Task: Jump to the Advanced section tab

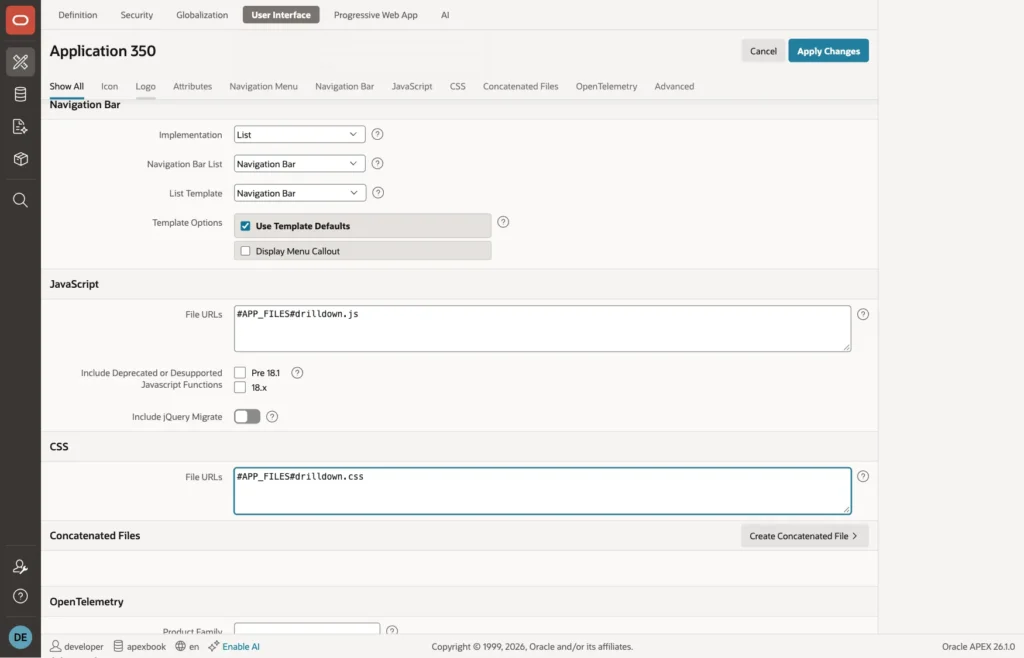Action: click(674, 86)
